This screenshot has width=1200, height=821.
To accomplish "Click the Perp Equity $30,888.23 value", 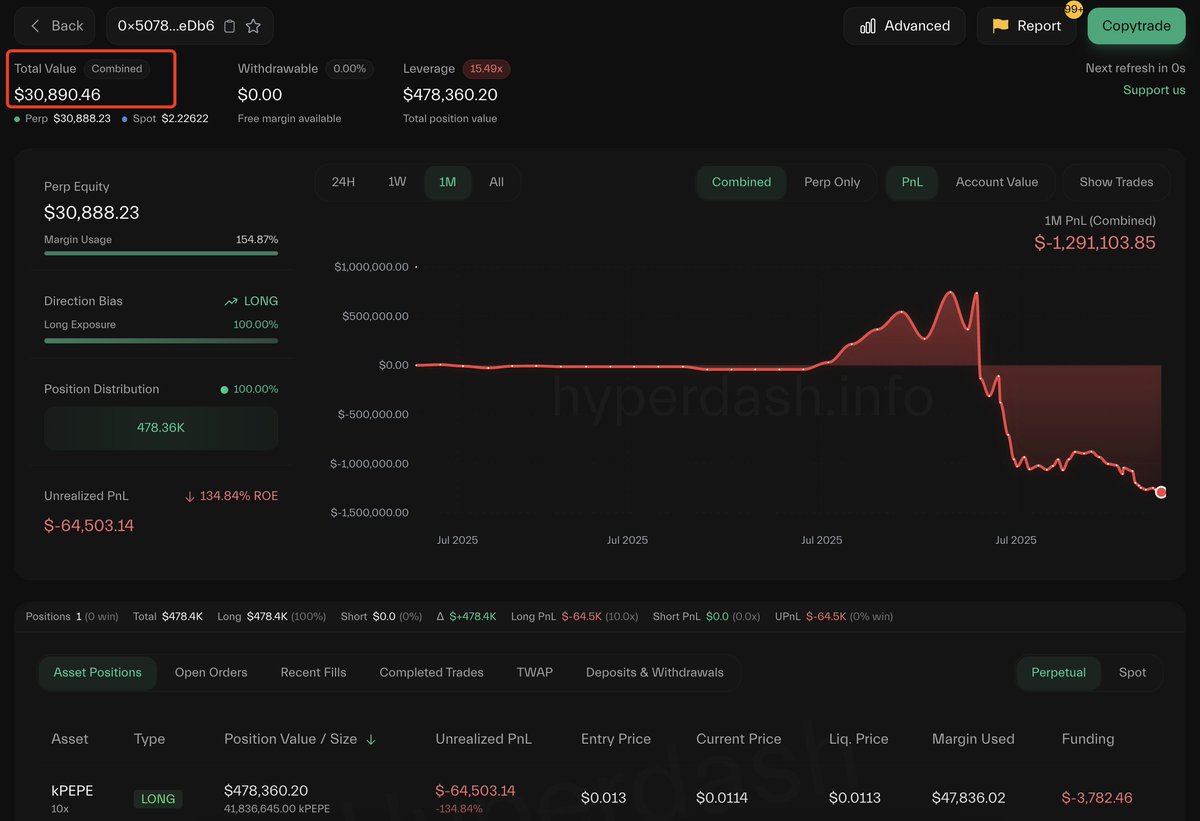I will click(x=92, y=213).
